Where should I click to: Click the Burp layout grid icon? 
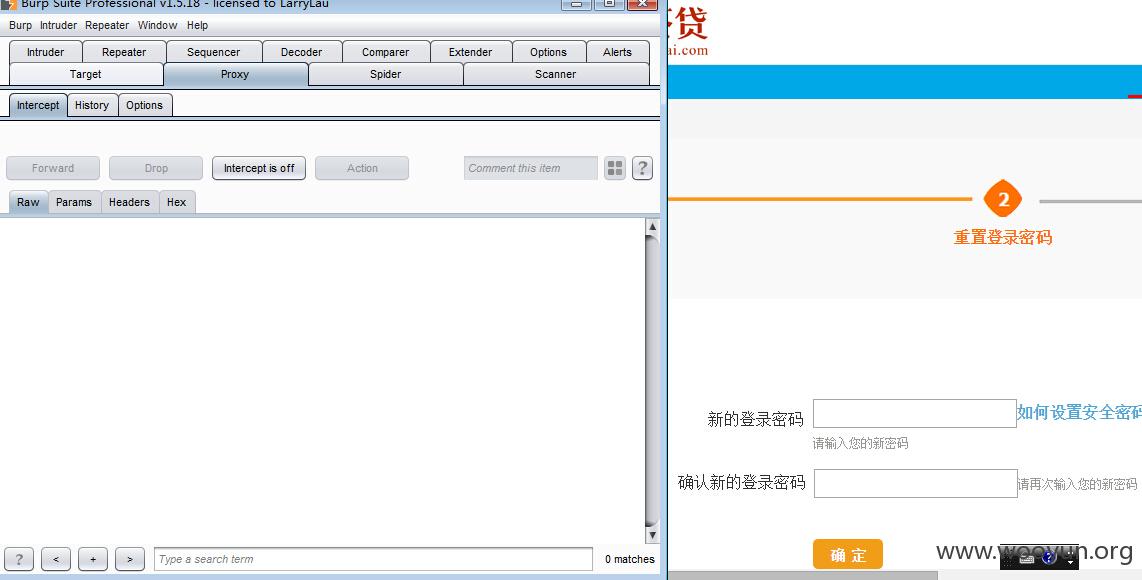coord(615,168)
